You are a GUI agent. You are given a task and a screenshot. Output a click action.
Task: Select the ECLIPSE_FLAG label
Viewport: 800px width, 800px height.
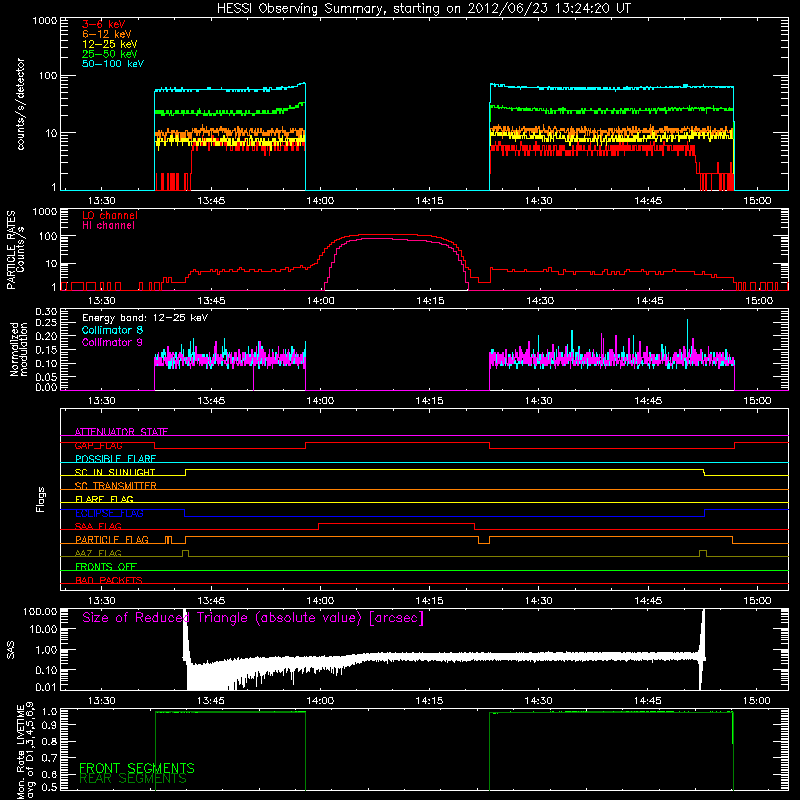pos(109,513)
